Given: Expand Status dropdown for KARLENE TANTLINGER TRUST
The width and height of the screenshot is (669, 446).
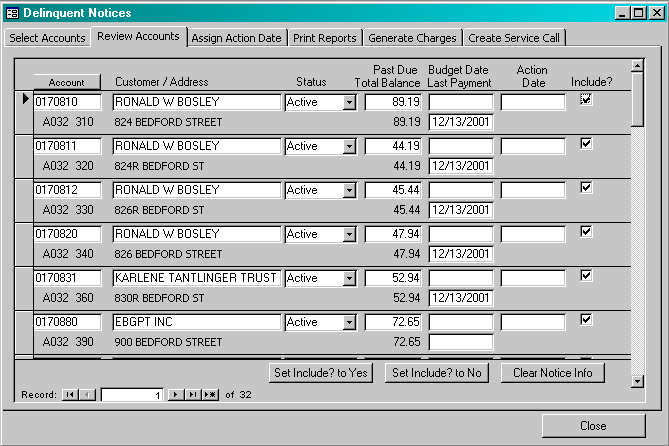Looking at the screenshot, I should click(349, 278).
